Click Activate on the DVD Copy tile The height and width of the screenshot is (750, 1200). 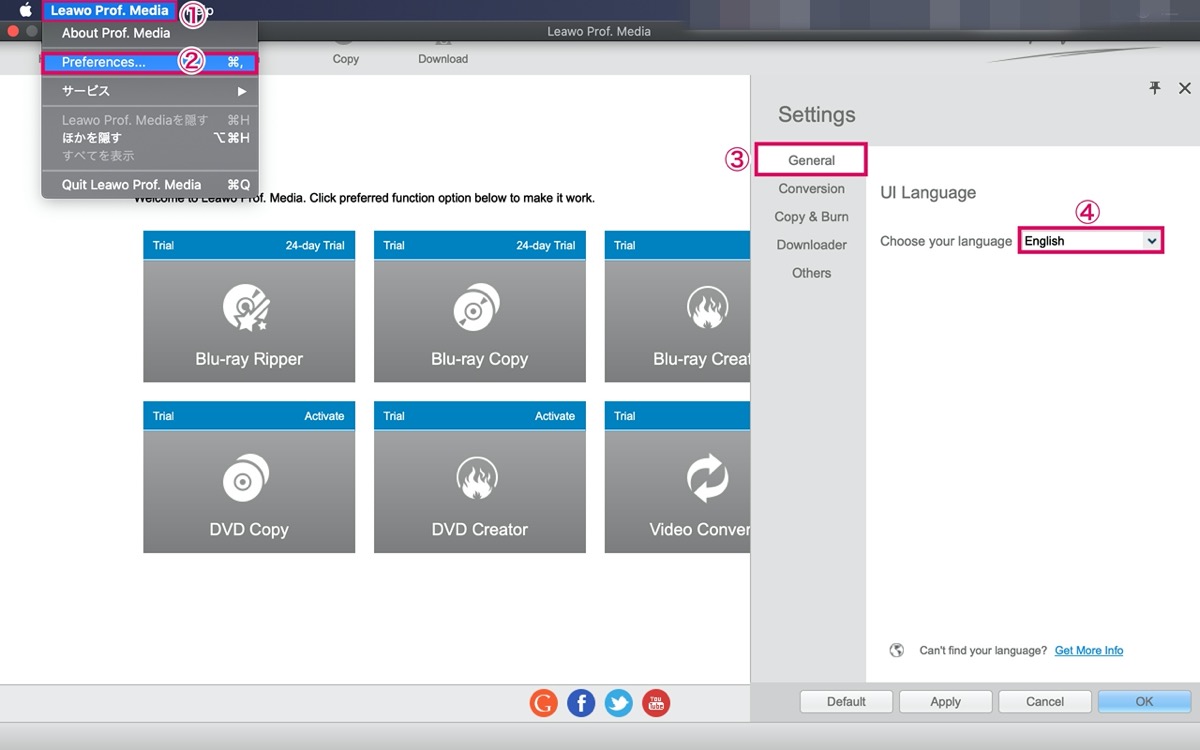tap(324, 416)
